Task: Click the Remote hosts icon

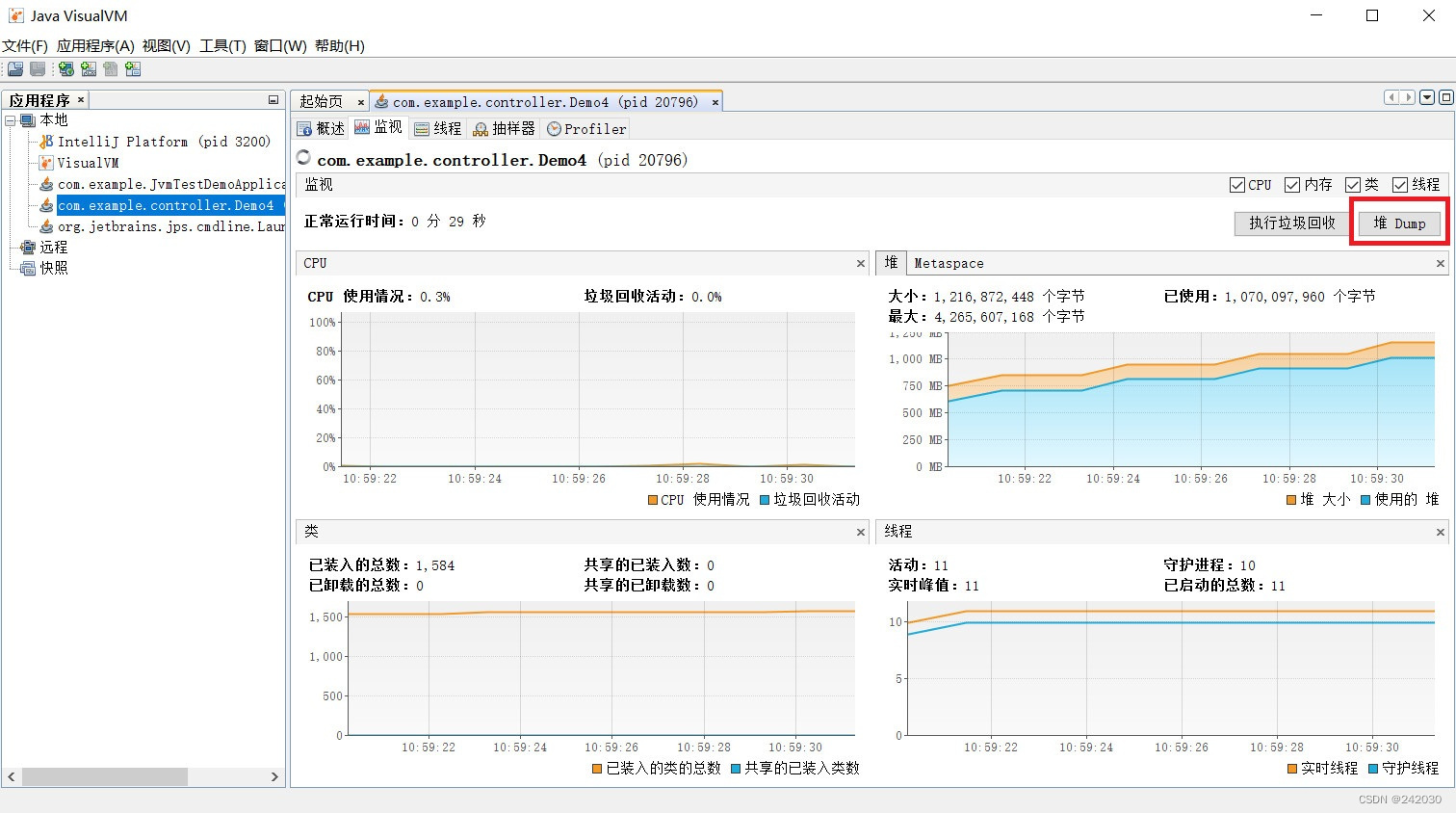Action: pyautogui.click(x=28, y=248)
